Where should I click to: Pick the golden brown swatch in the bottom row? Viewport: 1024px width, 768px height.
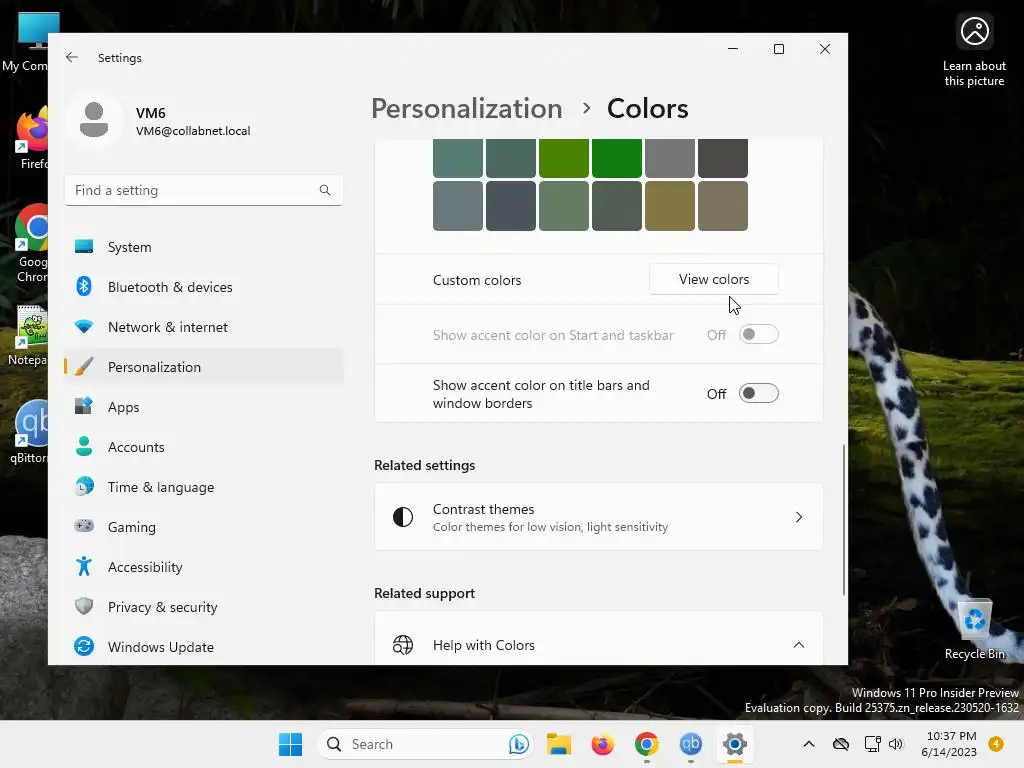669,206
